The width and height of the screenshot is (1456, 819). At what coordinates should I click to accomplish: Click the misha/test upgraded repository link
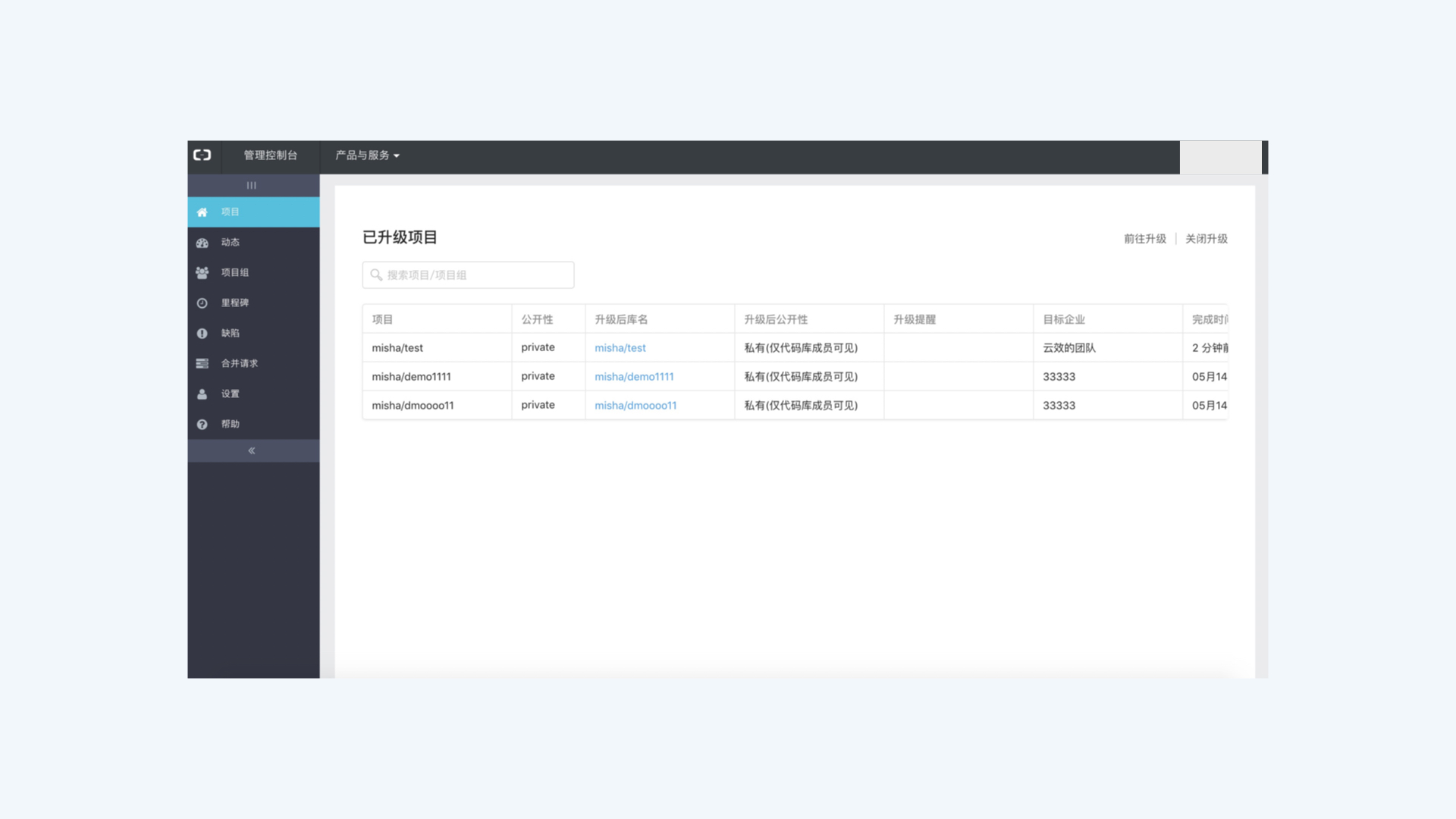click(x=620, y=347)
